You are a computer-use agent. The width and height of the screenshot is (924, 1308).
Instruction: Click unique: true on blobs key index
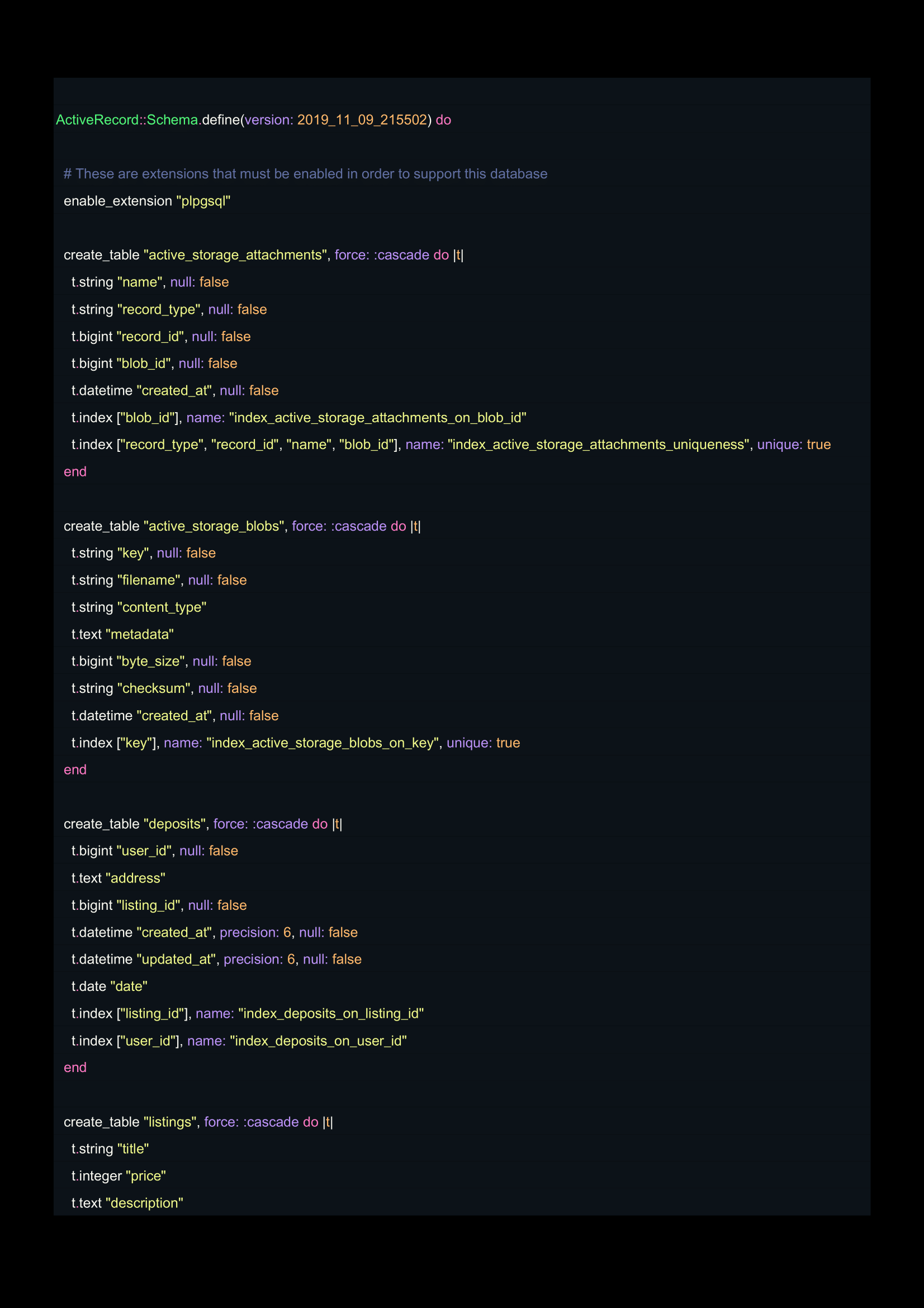click(x=484, y=743)
